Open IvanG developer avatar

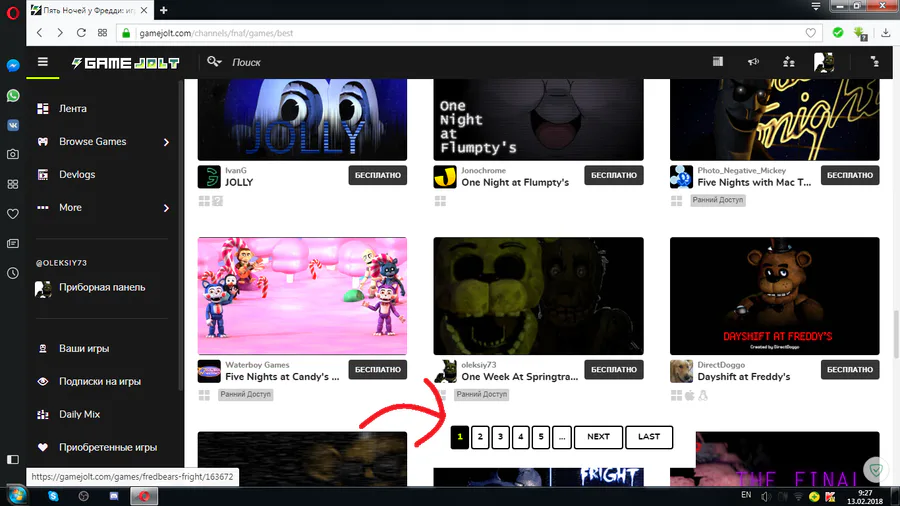pyautogui.click(x=209, y=177)
